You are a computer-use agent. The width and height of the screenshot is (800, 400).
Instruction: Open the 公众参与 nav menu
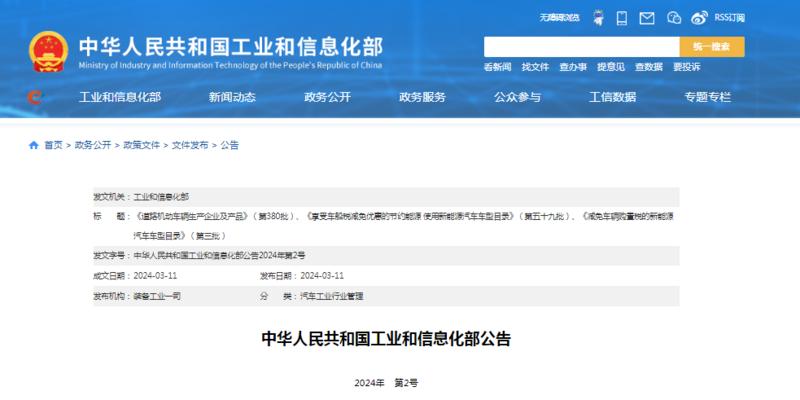point(517,97)
